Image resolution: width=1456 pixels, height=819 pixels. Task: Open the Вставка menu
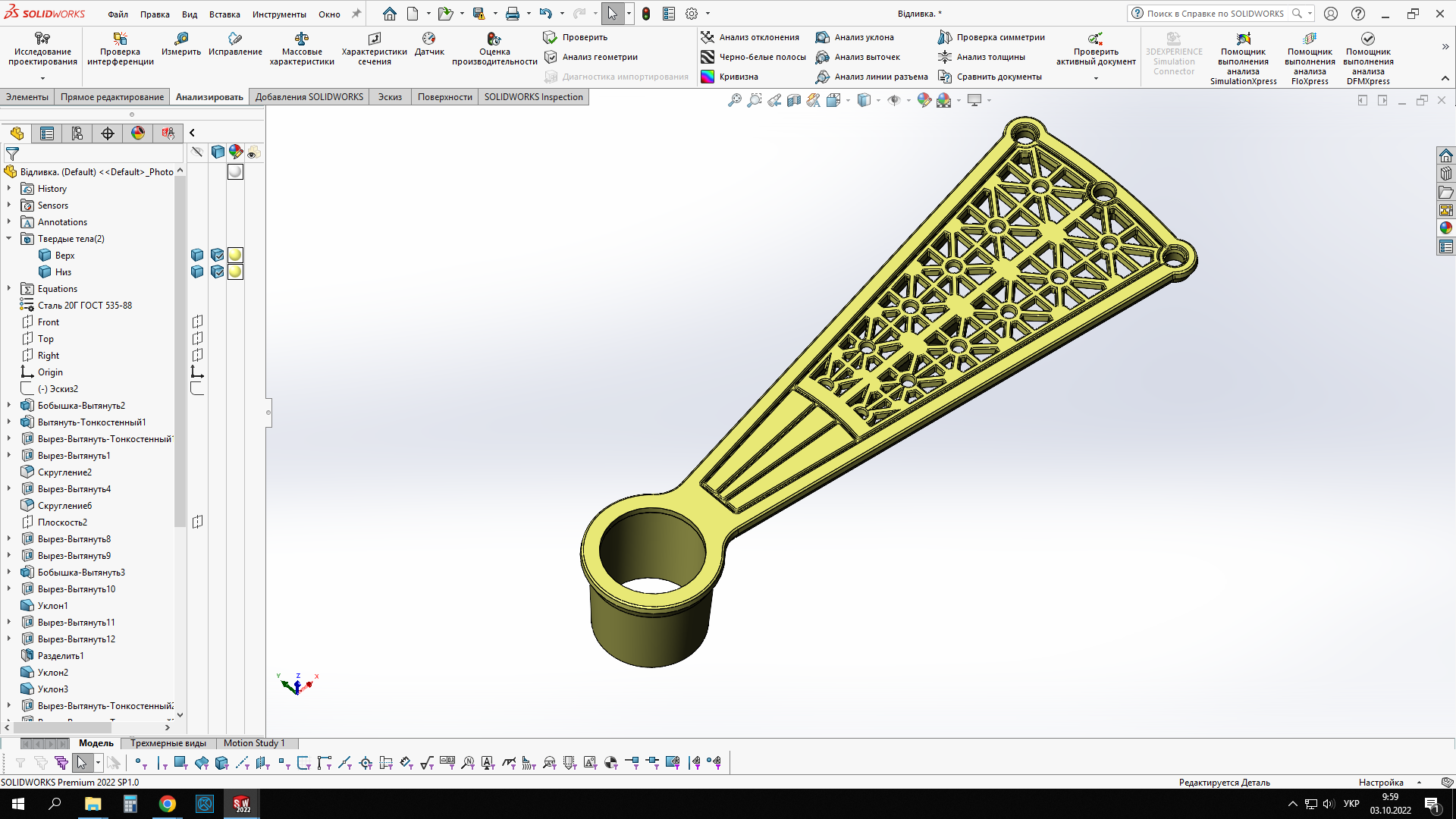click(x=224, y=14)
